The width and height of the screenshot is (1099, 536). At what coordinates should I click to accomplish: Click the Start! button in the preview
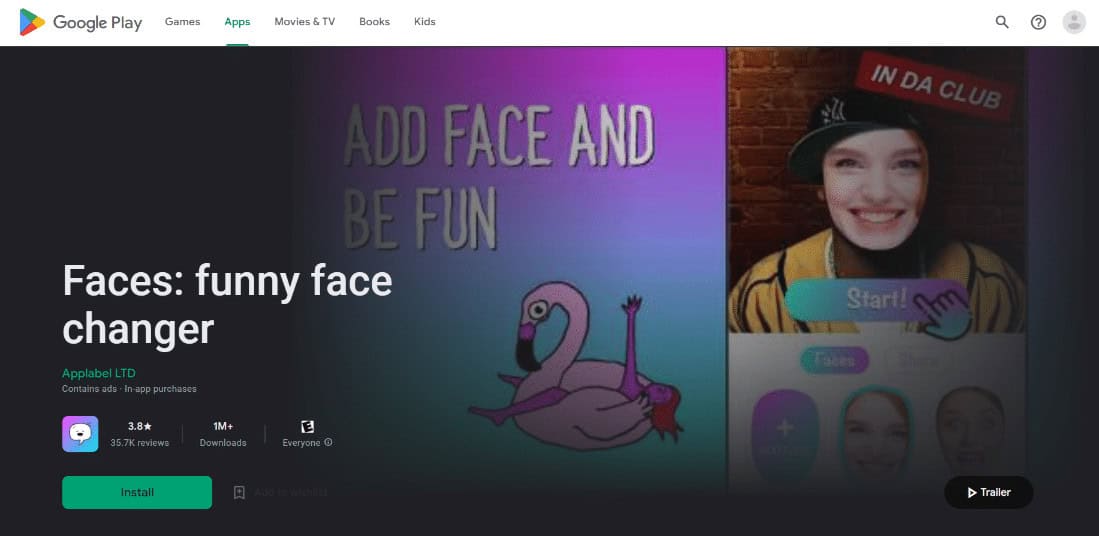[876, 302]
